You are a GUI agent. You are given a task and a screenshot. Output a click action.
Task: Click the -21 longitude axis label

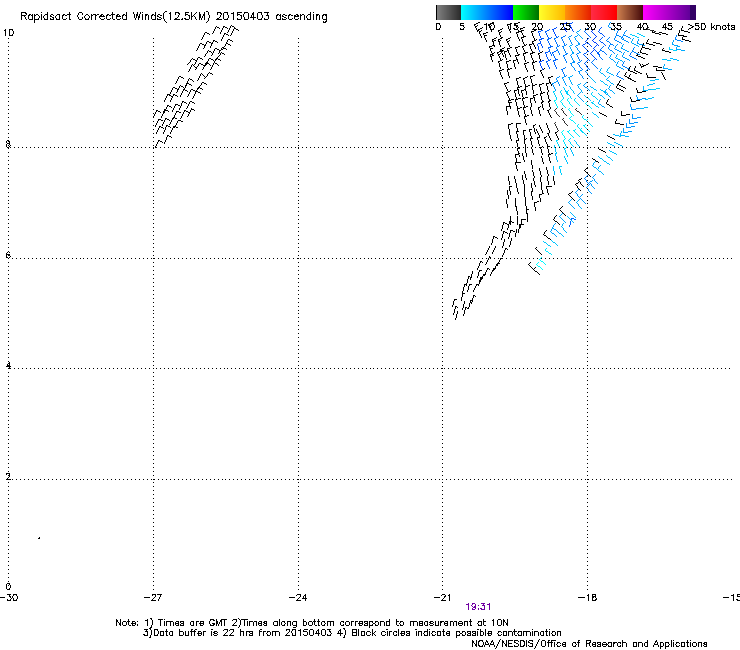(x=442, y=598)
